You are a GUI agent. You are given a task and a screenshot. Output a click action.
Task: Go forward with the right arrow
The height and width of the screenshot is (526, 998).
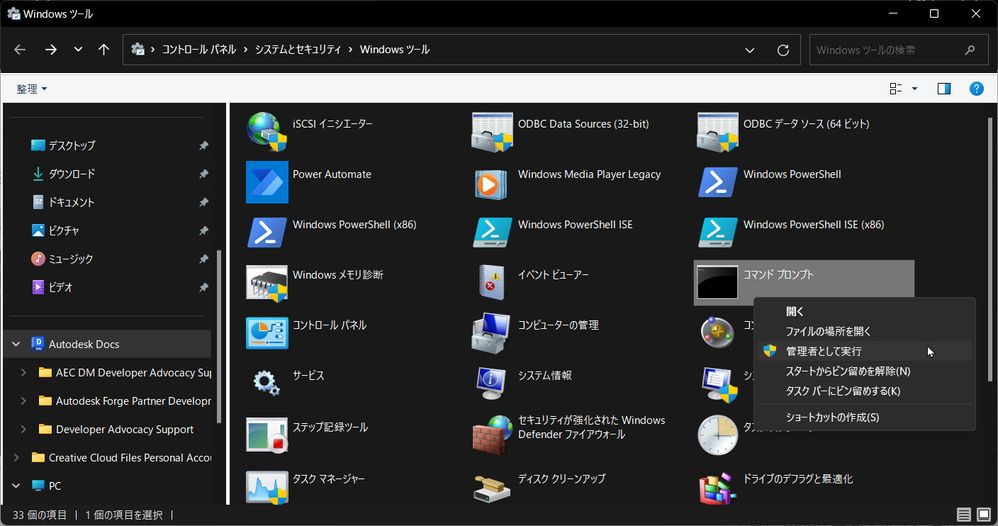50,50
